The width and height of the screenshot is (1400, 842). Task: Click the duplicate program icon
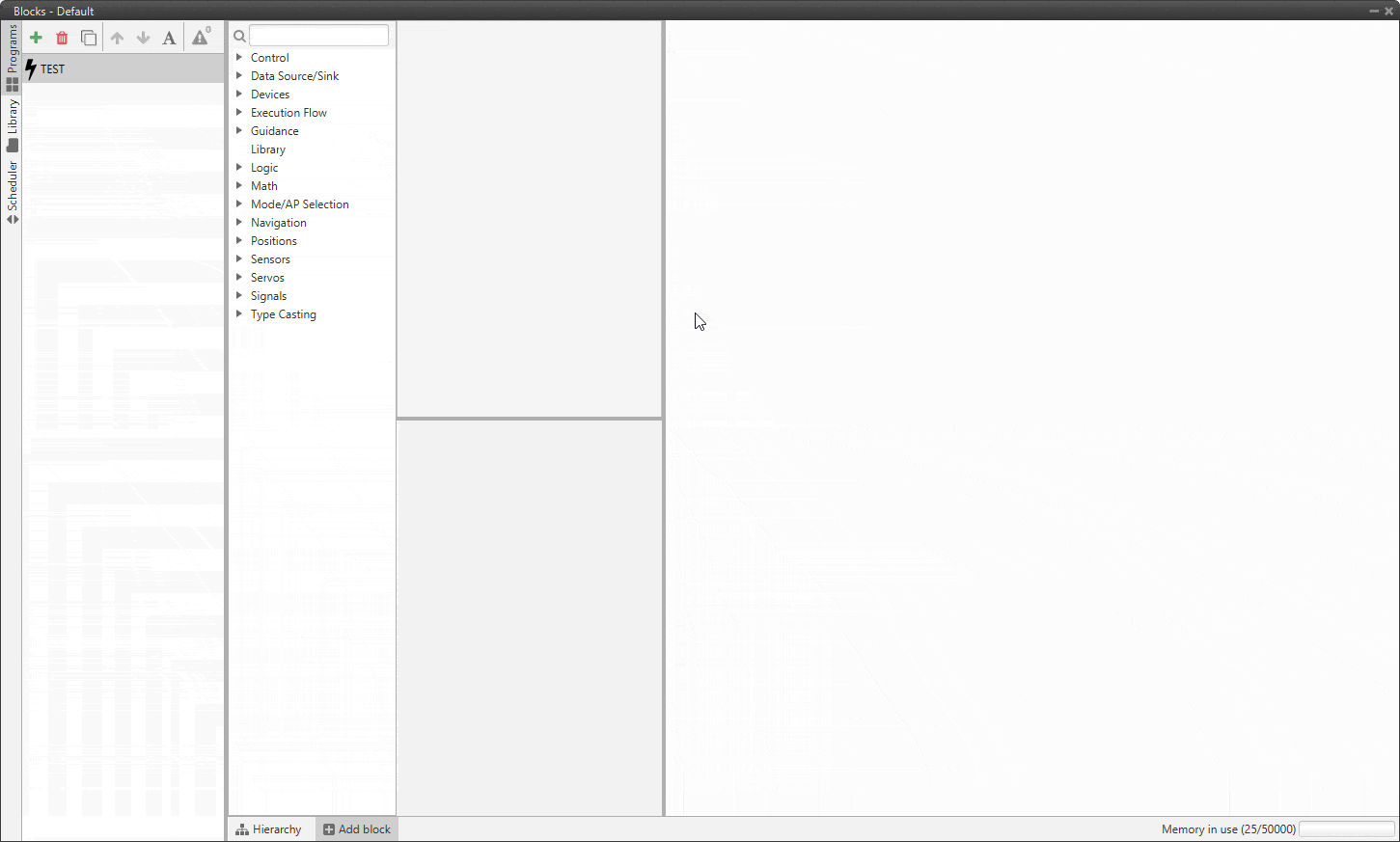pos(89,38)
